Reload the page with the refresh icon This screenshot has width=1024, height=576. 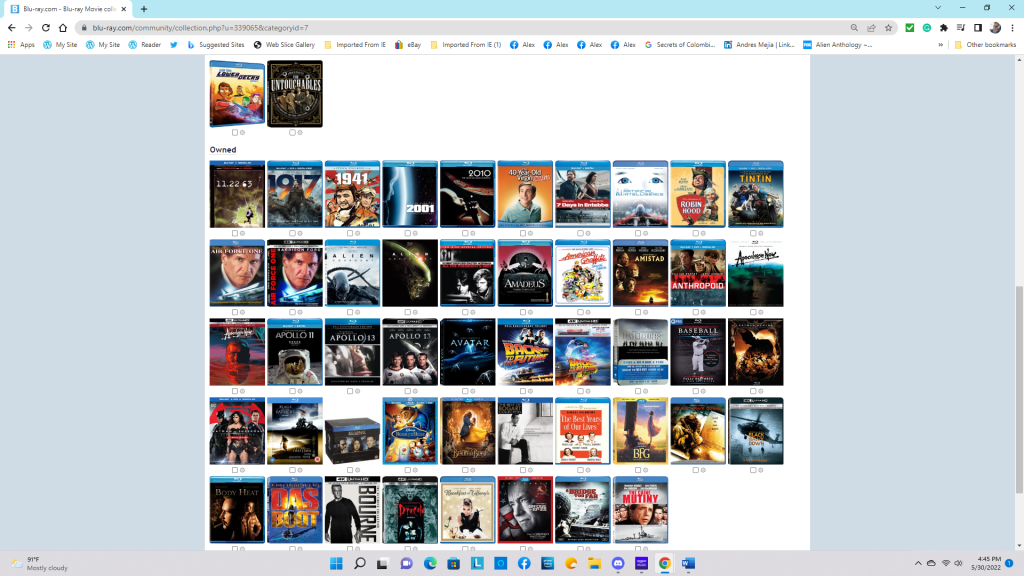pyautogui.click(x=46, y=28)
